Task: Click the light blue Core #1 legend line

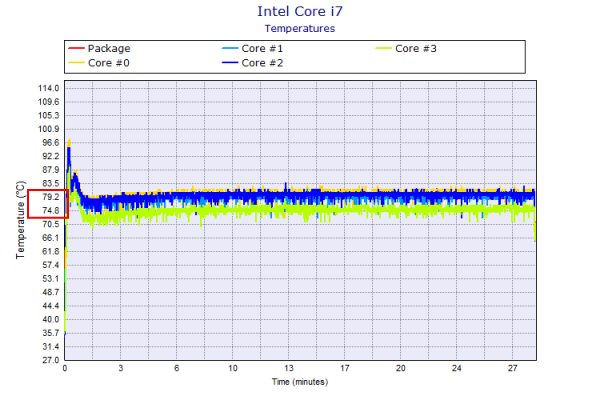Action: click(230, 48)
